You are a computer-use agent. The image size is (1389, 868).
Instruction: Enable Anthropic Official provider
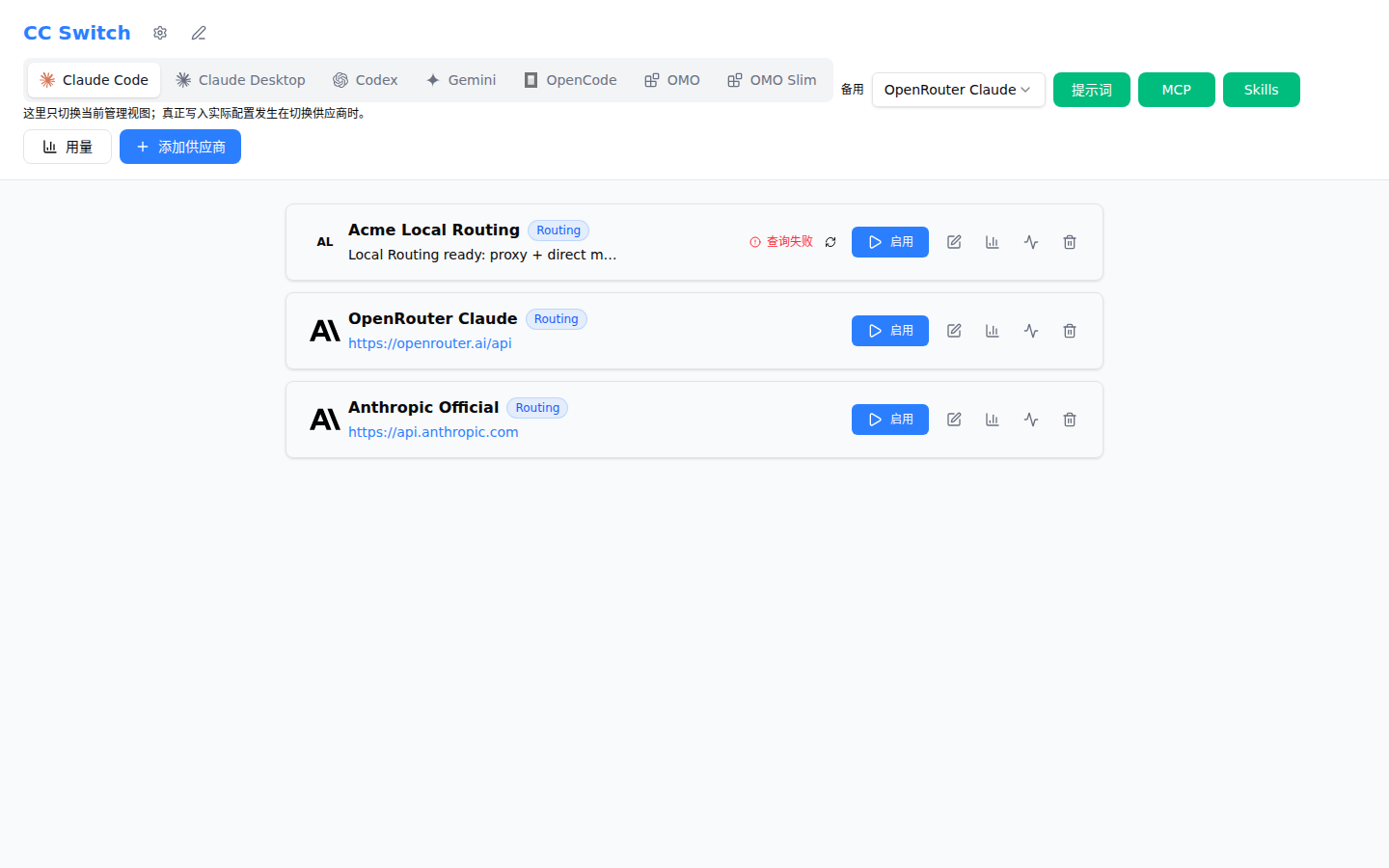pos(890,420)
